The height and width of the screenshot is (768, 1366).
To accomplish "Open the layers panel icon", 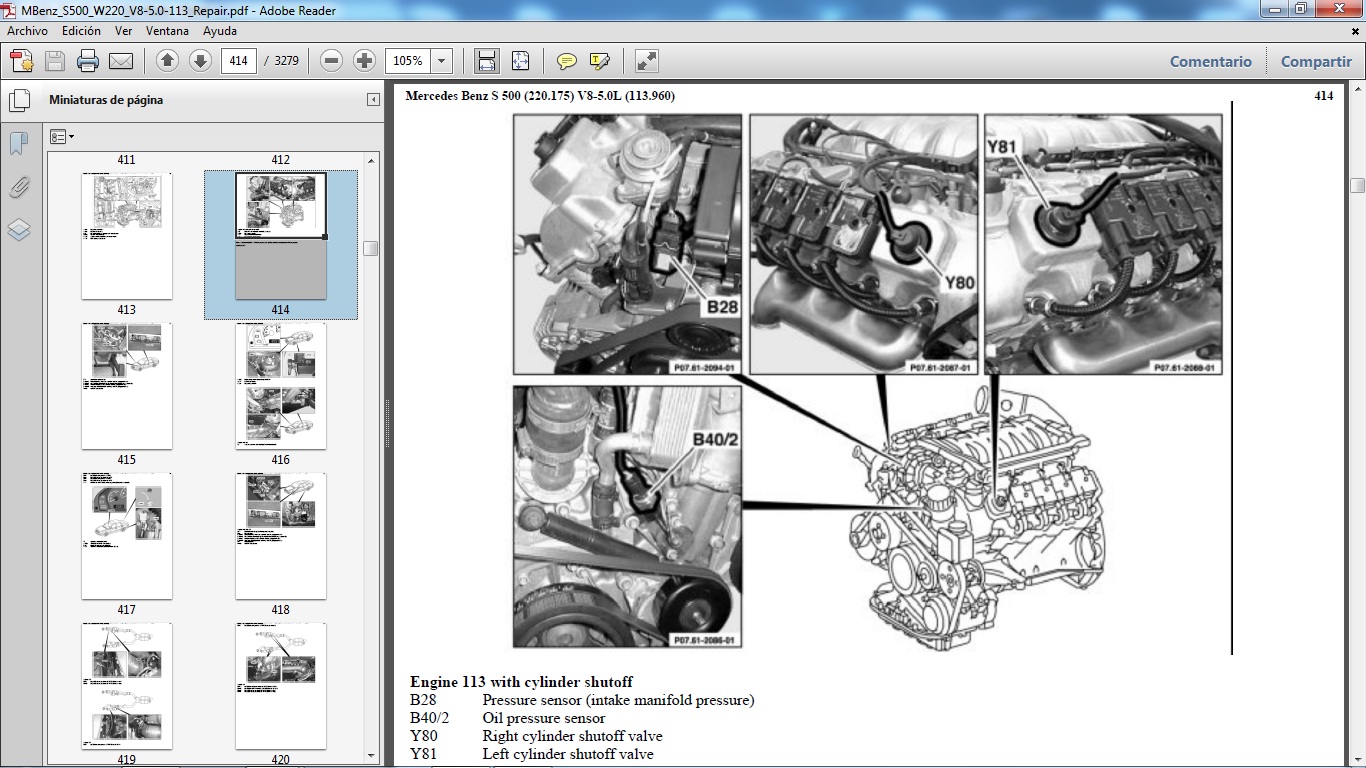I will point(19,230).
